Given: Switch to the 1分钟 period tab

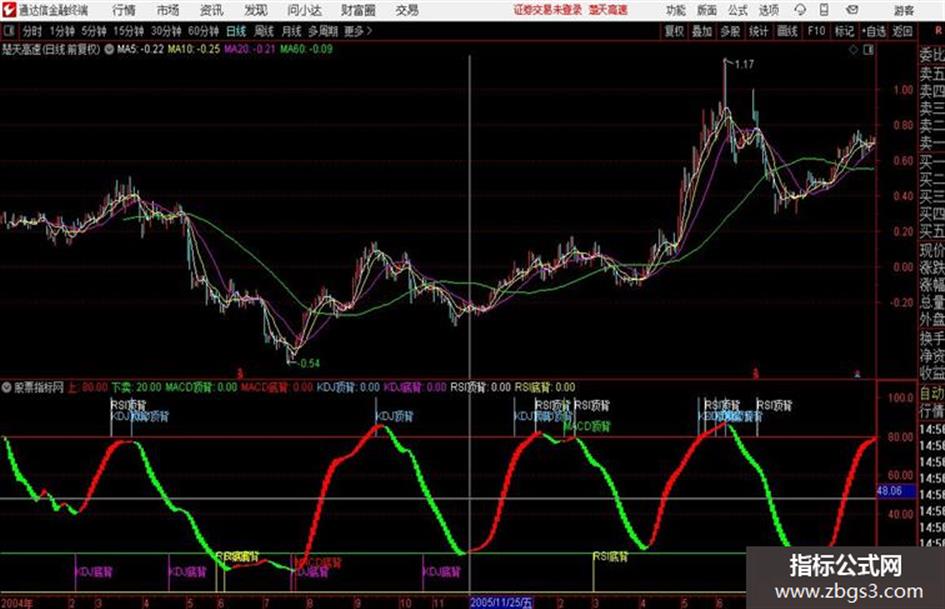Looking at the screenshot, I should pos(61,31).
